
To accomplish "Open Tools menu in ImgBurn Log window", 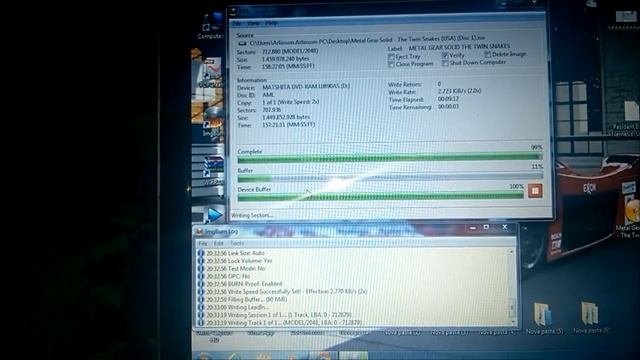I will click(x=237, y=243).
